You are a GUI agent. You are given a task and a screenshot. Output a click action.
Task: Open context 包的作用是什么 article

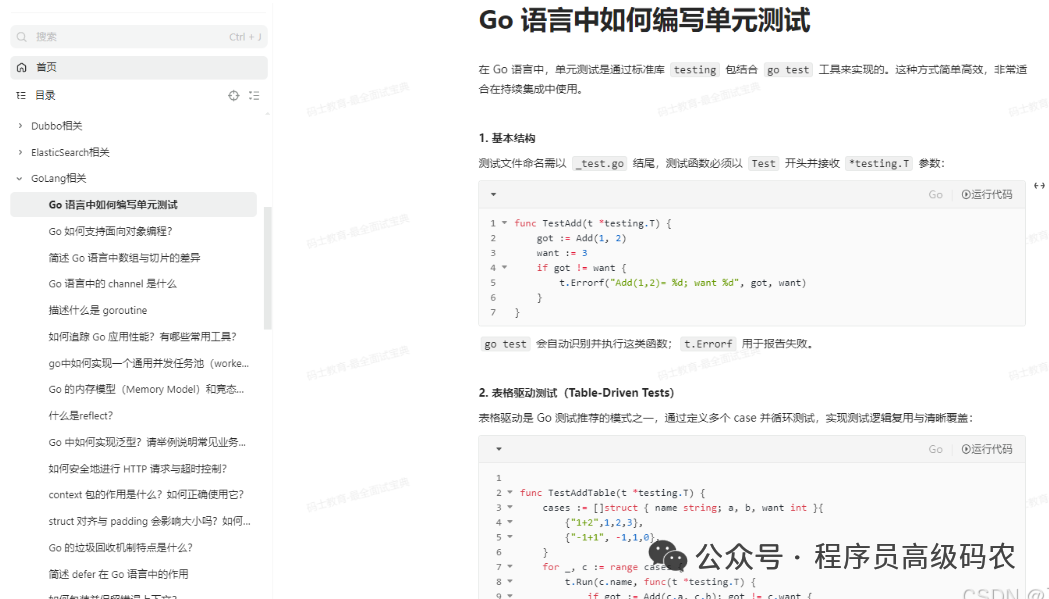tap(147, 495)
